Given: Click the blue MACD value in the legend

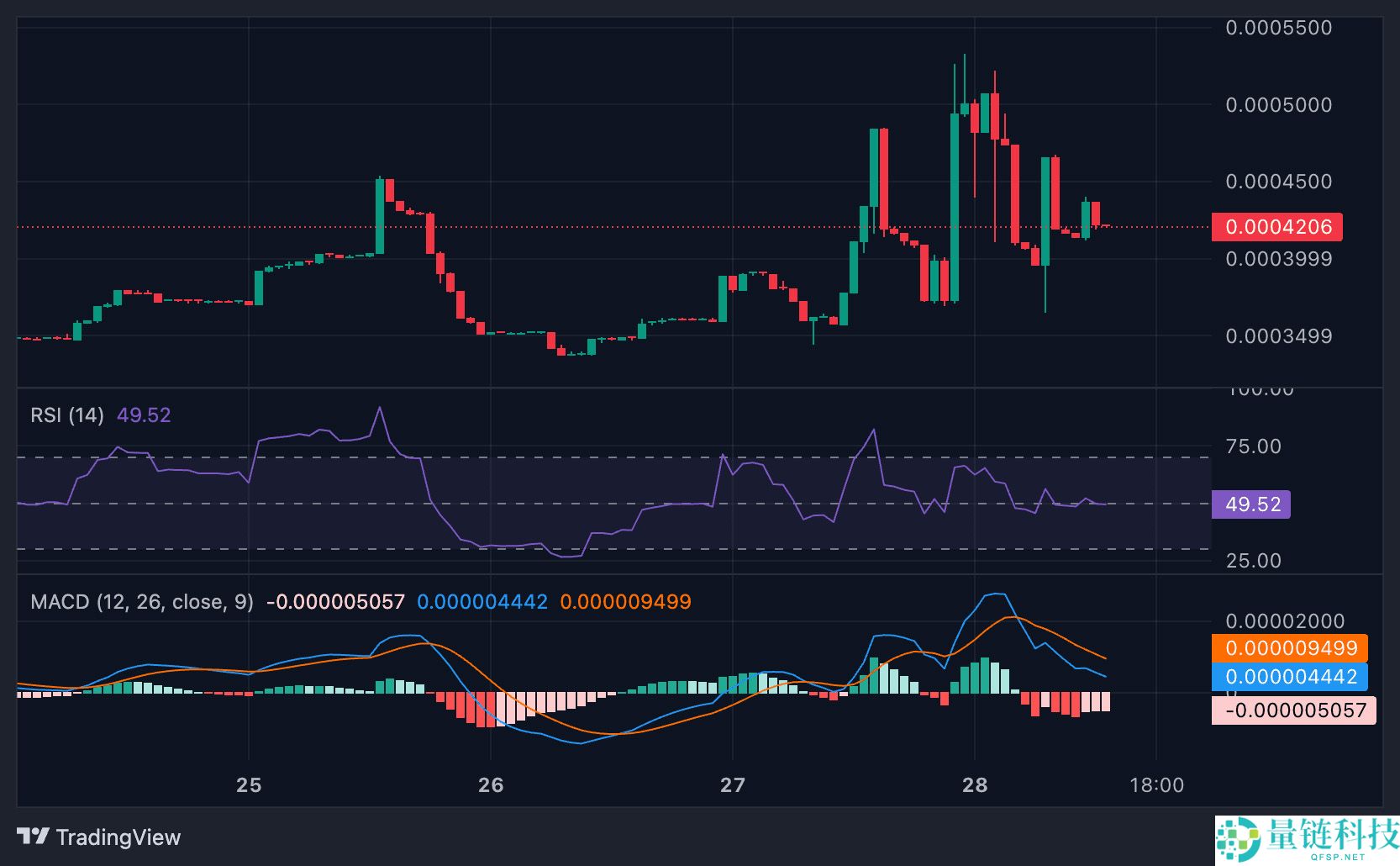Looking at the screenshot, I should point(482,602).
